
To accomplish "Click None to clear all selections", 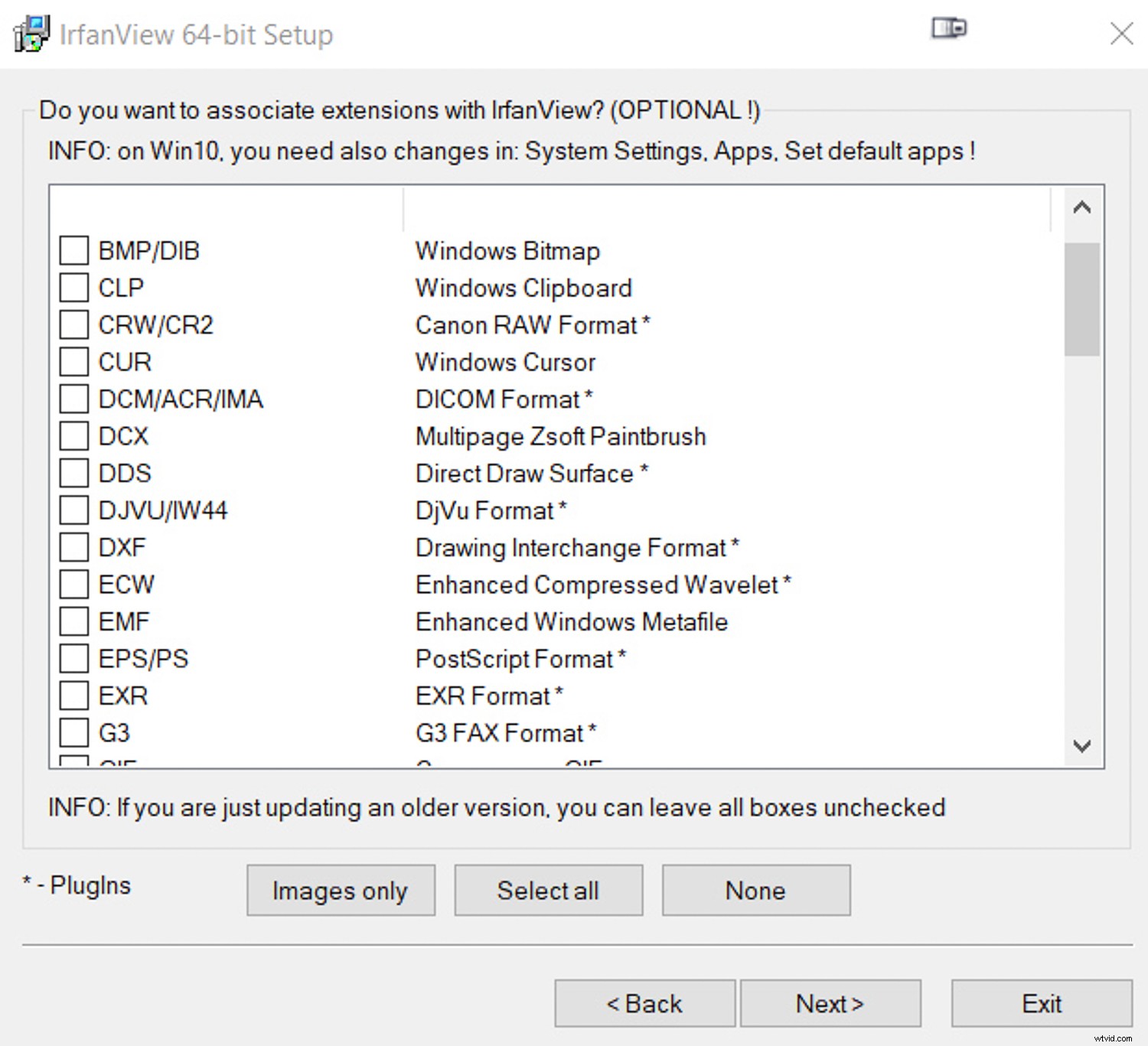I will pos(755,891).
